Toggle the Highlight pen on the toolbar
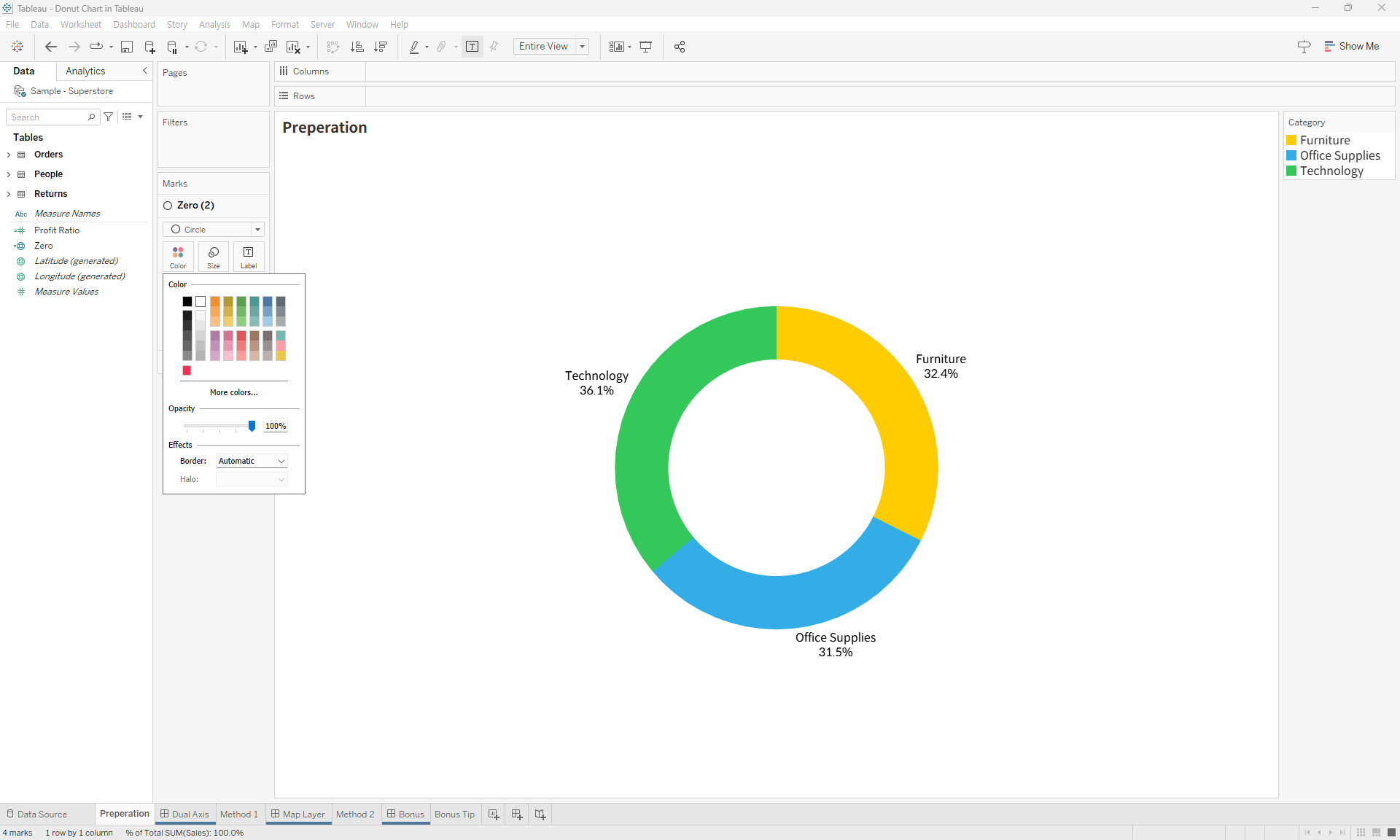 (414, 47)
